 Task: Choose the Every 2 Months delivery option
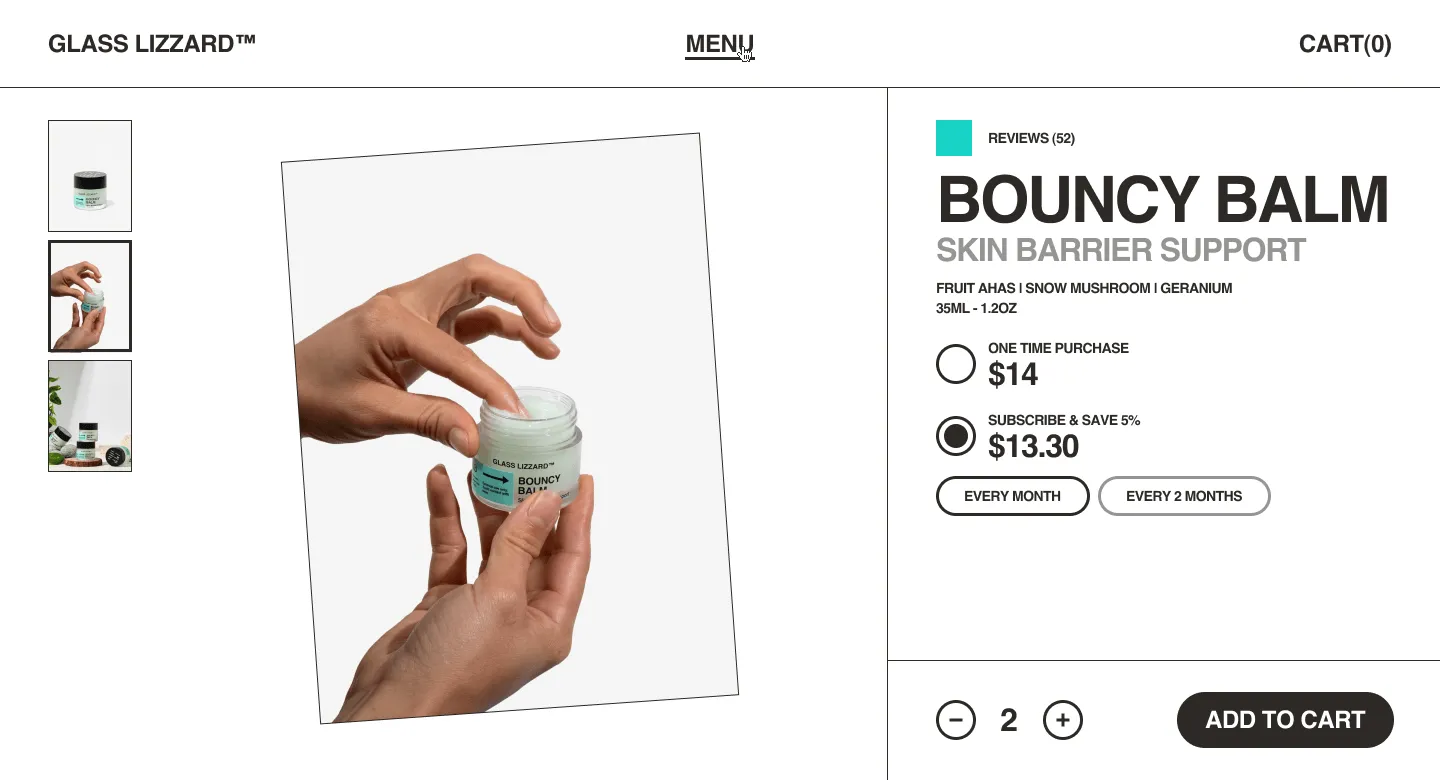tap(1184, 496)
